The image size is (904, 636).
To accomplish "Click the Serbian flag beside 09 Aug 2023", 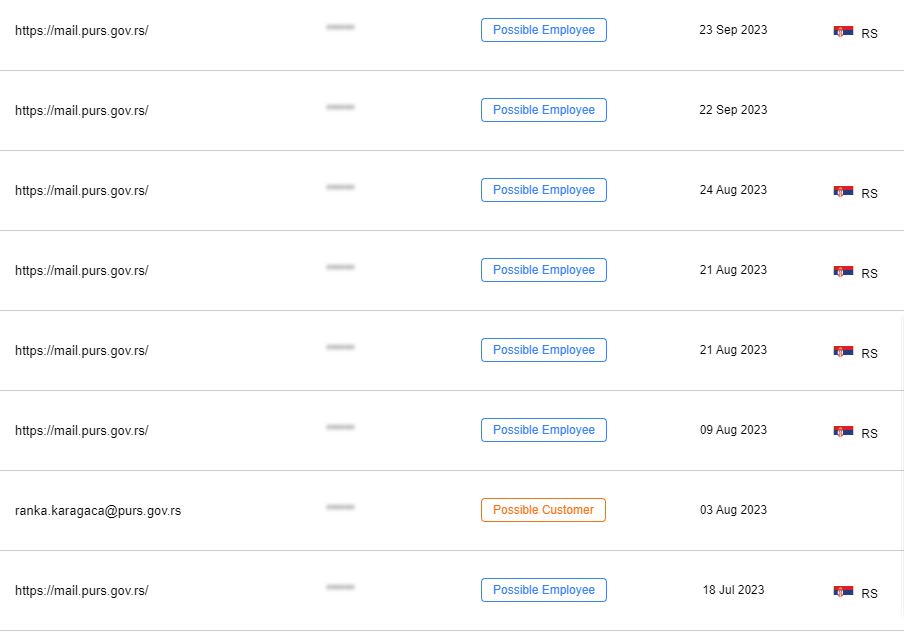I will (x=843, y=431).
